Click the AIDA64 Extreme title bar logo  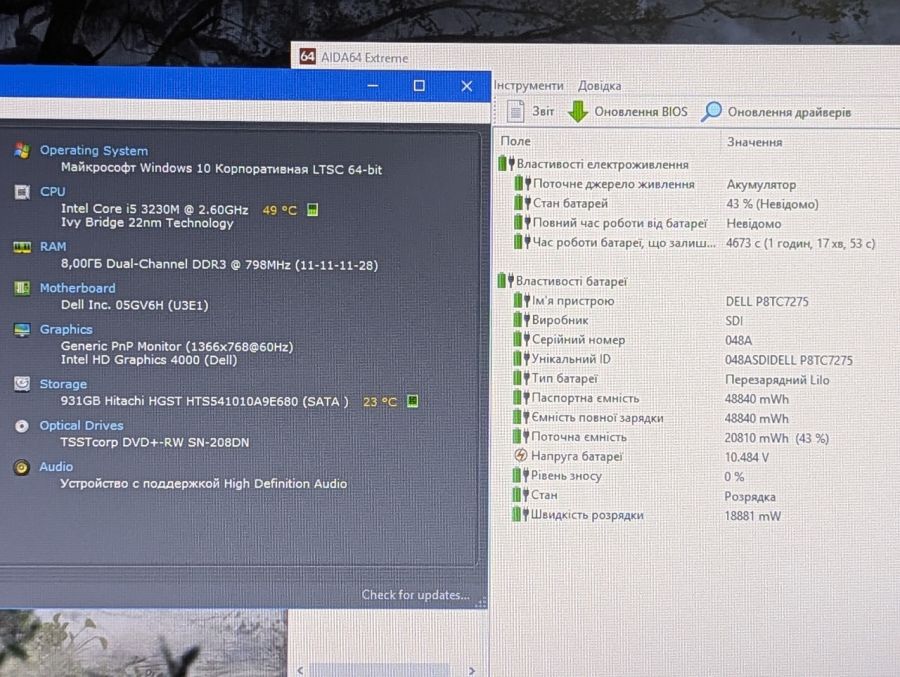[308, 56]
